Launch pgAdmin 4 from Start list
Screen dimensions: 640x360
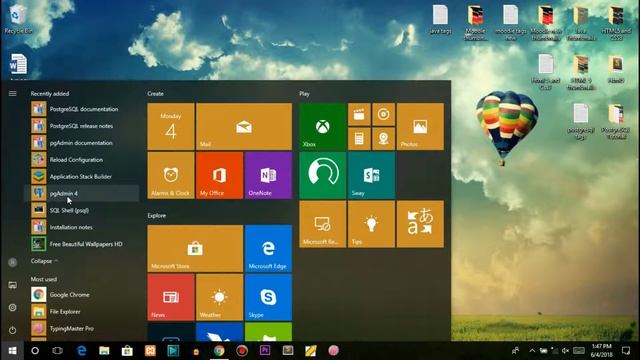[x=82, y=193]
